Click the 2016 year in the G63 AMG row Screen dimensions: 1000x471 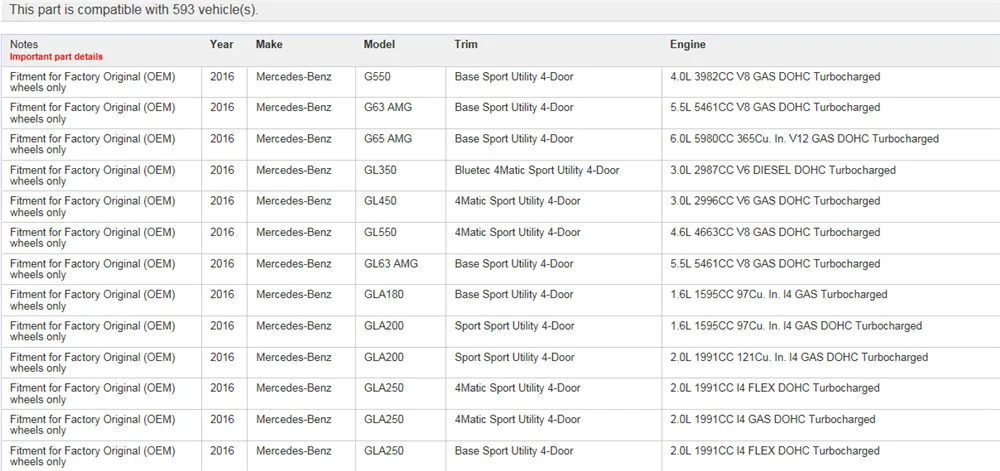(222, 107)
